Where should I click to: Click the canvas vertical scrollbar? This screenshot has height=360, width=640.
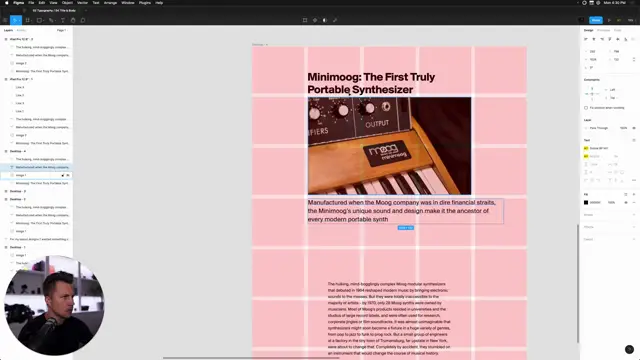tap(578, 284)
